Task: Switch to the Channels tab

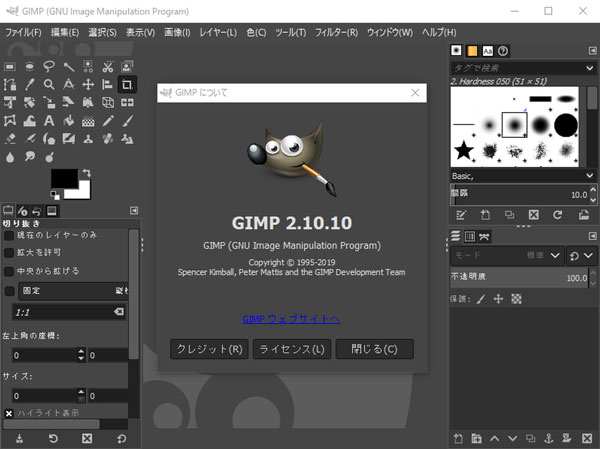Action: click(x=470, y=236)
